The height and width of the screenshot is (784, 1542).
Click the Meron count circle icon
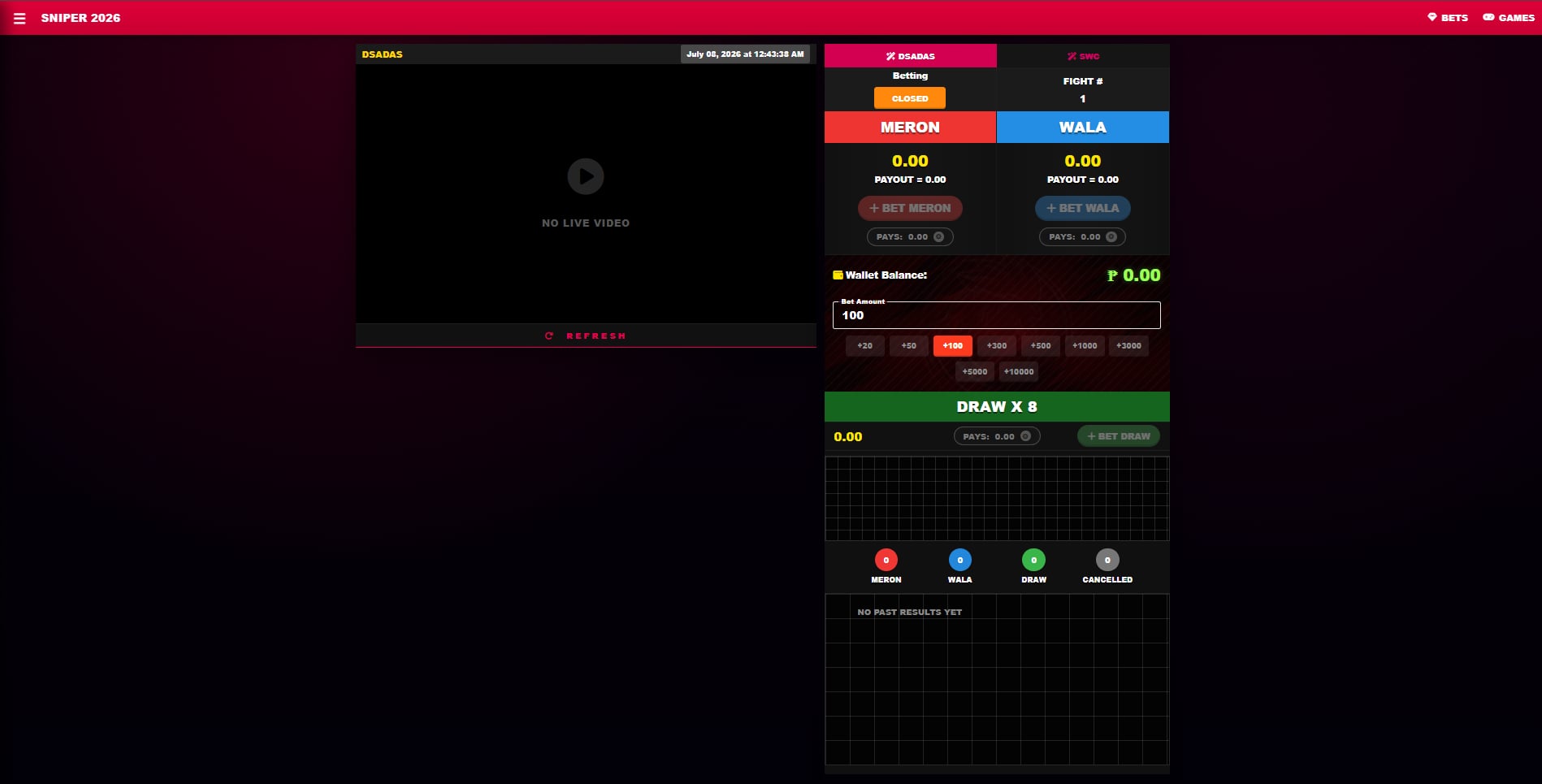click(886, 560)
